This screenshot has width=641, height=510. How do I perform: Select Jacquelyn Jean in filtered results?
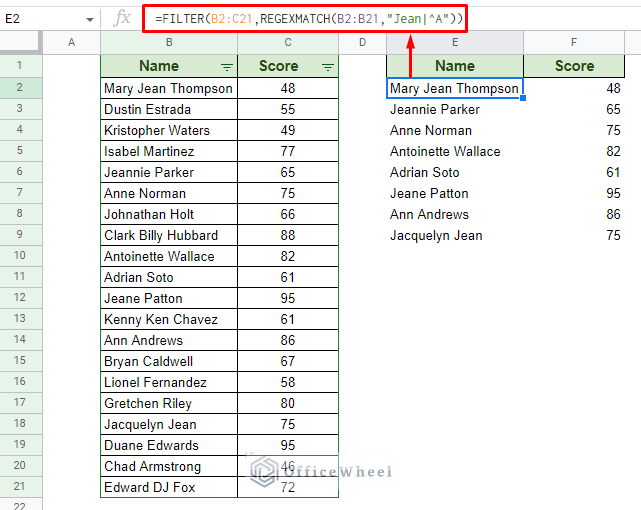pyautogui.click(x=455, y=235)
